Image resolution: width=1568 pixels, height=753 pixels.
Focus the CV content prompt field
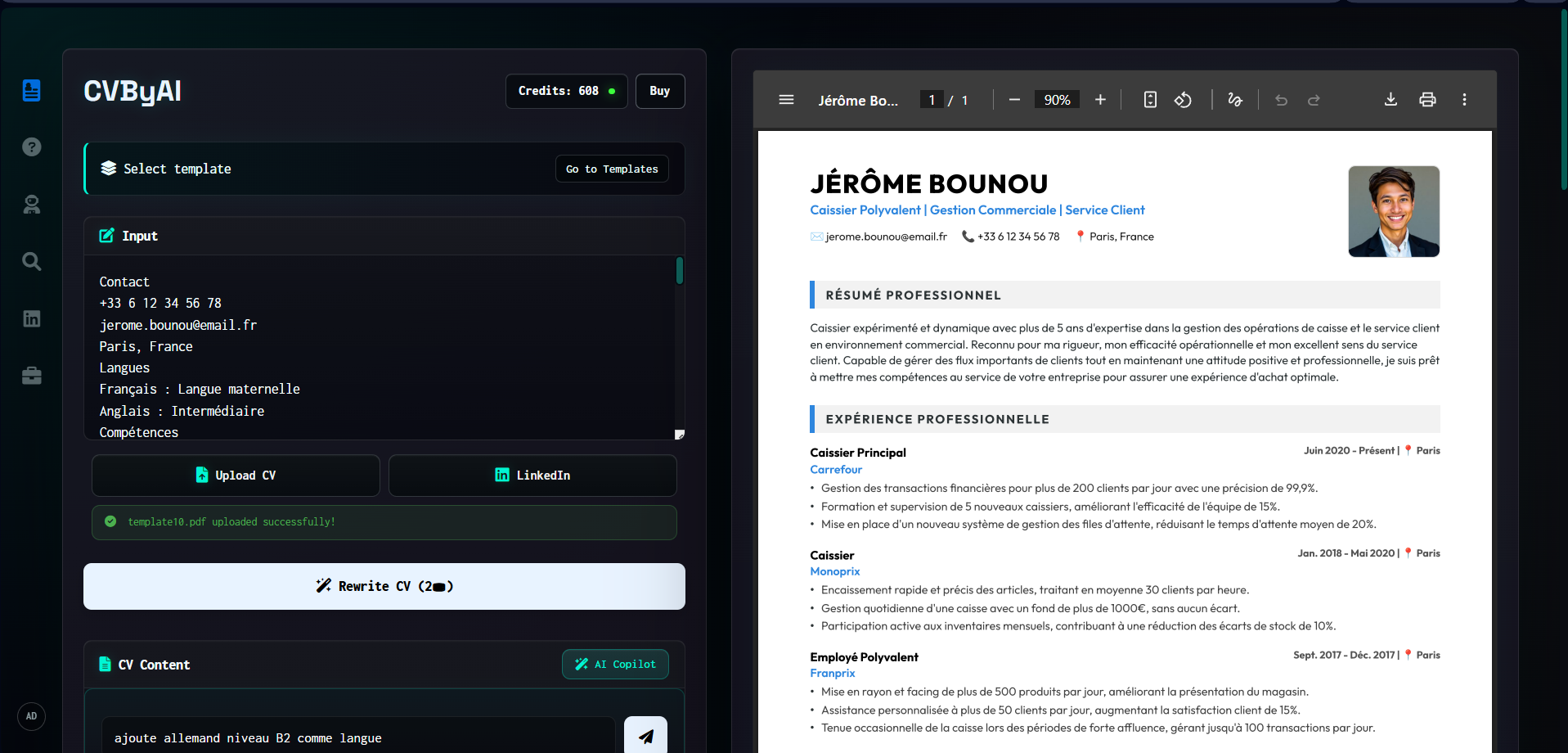tap(358, 737)
